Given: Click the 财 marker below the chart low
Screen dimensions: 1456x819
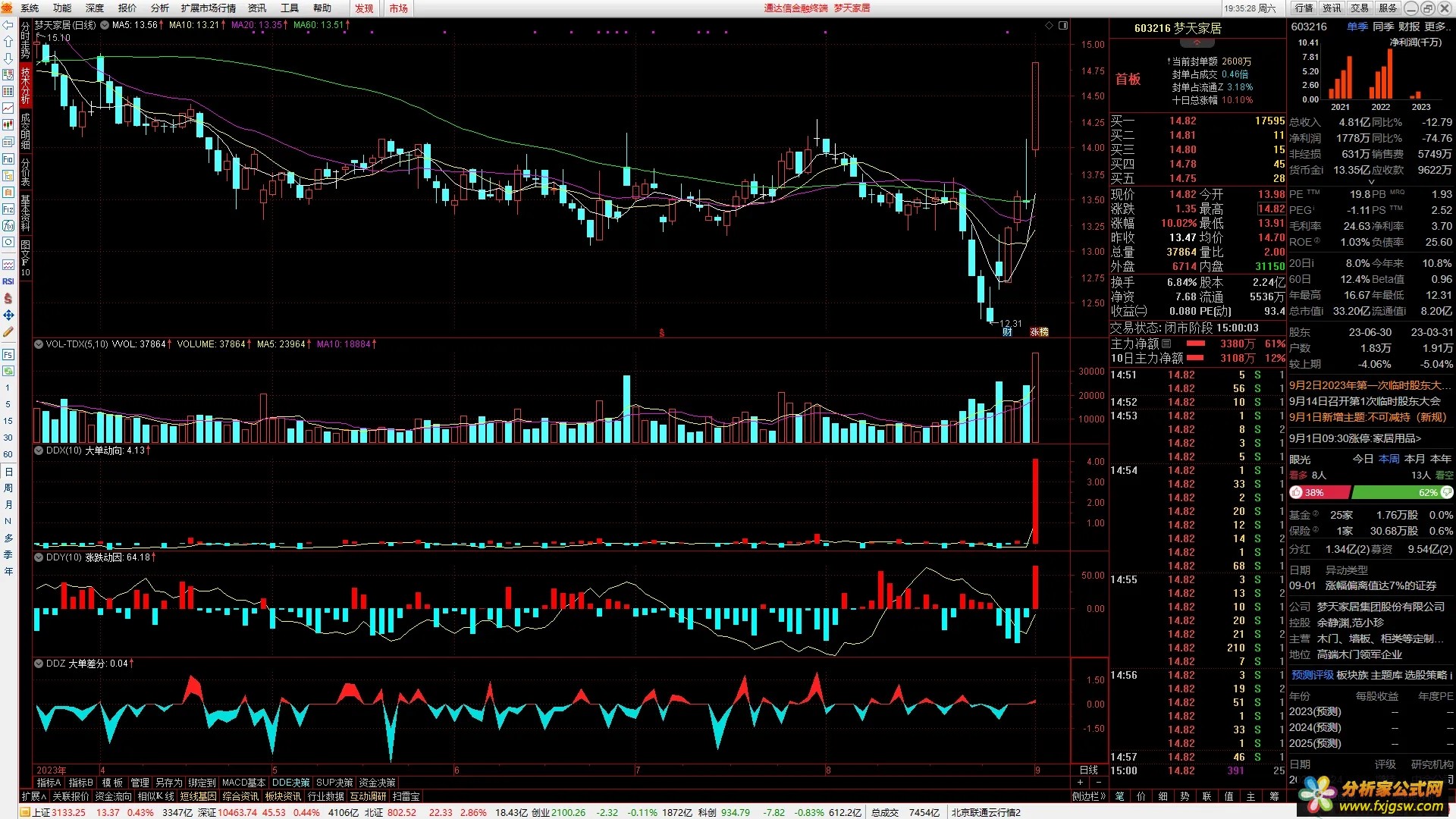Looking at the screenshot, I should click(x=1007, y=332).
